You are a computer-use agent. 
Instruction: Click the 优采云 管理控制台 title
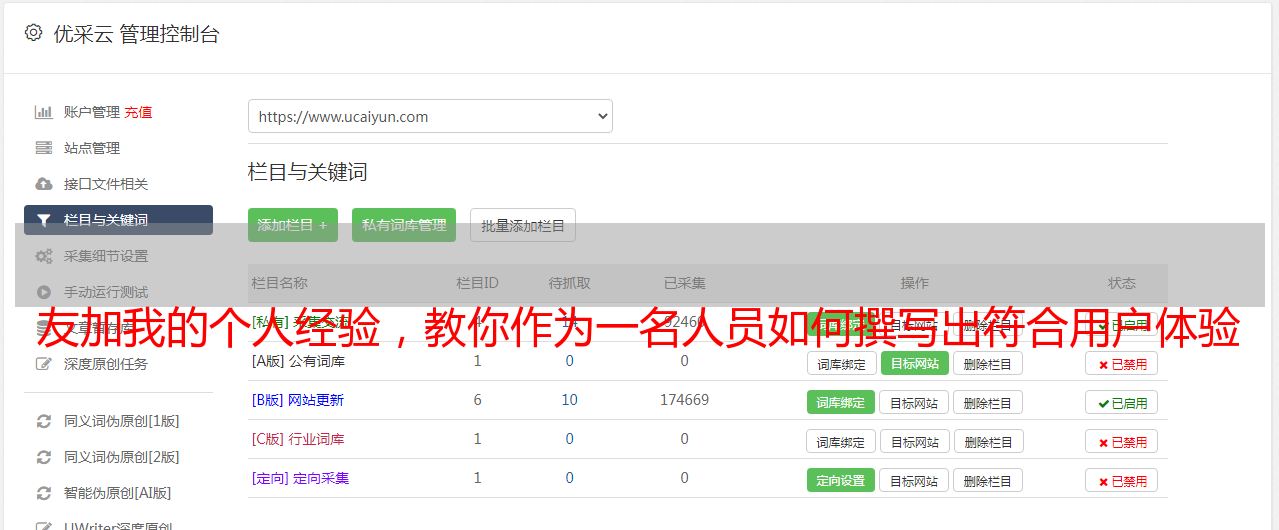tap(136, 34)
